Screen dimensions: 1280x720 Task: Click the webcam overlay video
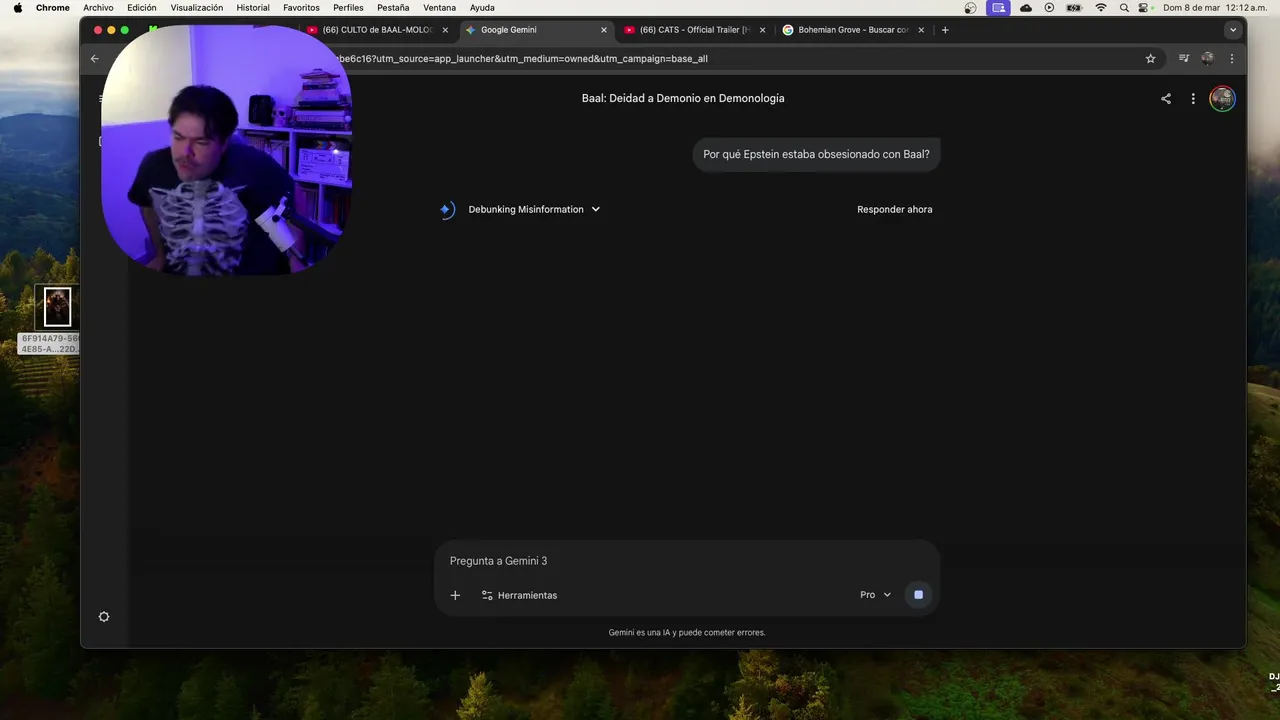pos(226,150)
